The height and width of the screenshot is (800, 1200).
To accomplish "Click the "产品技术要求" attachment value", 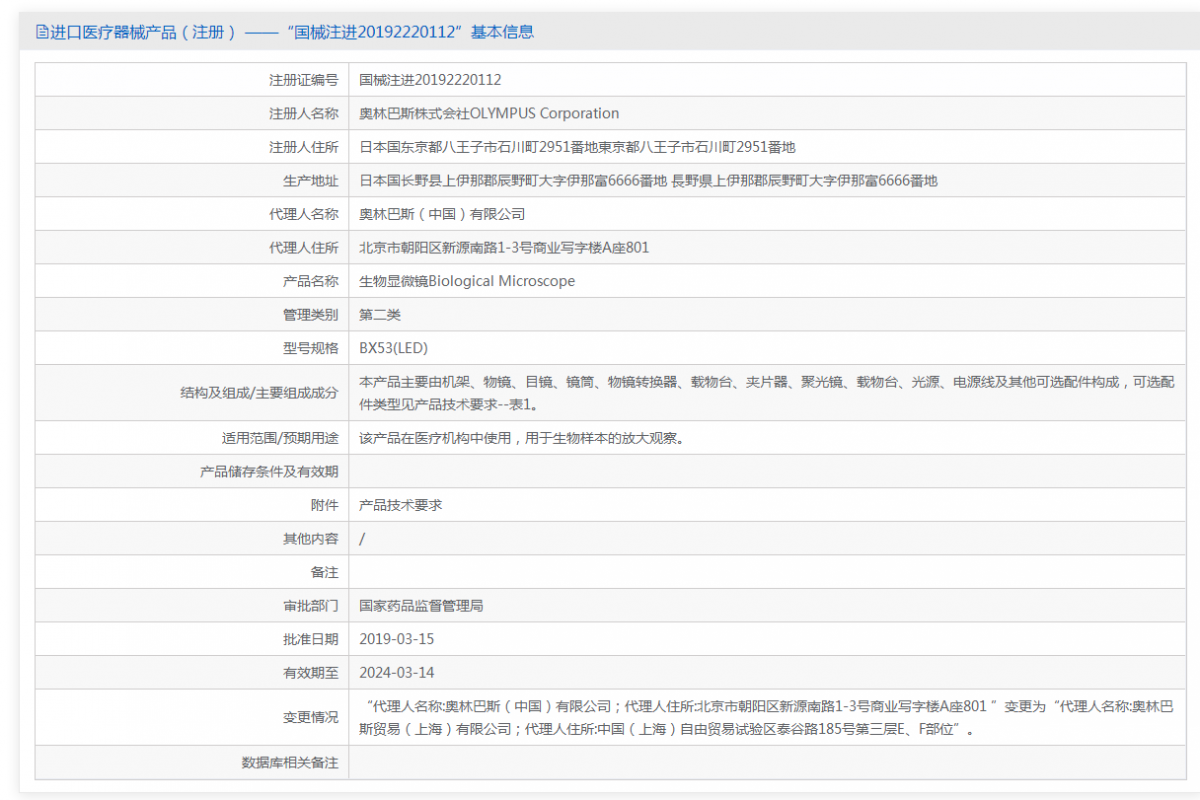I will [x=401, y=505].
